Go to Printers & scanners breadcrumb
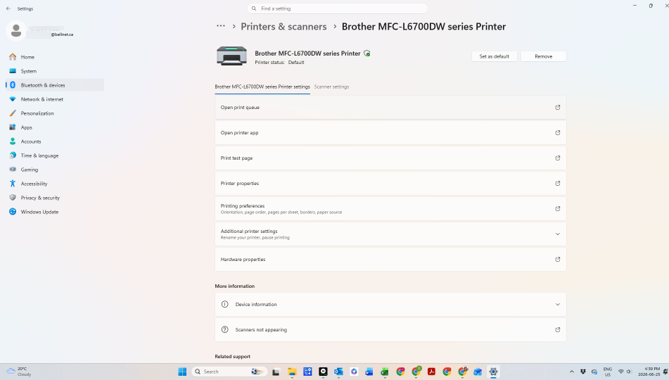The width and height of the screenshot is (669, 380). pos(284,26)
